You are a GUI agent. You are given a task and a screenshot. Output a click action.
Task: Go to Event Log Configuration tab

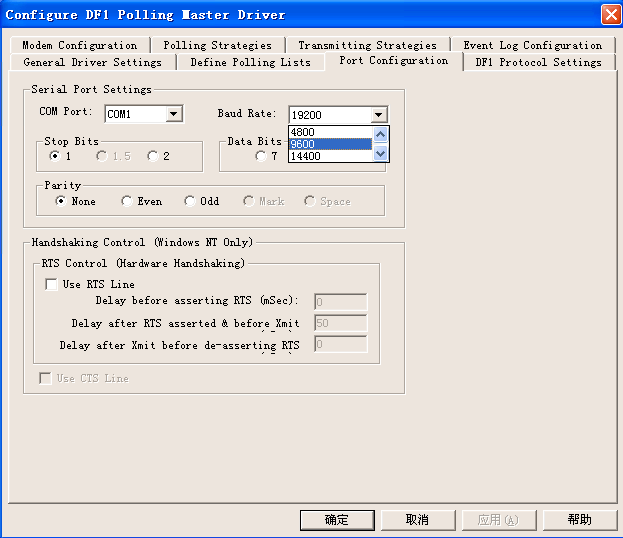coord(532,45)
